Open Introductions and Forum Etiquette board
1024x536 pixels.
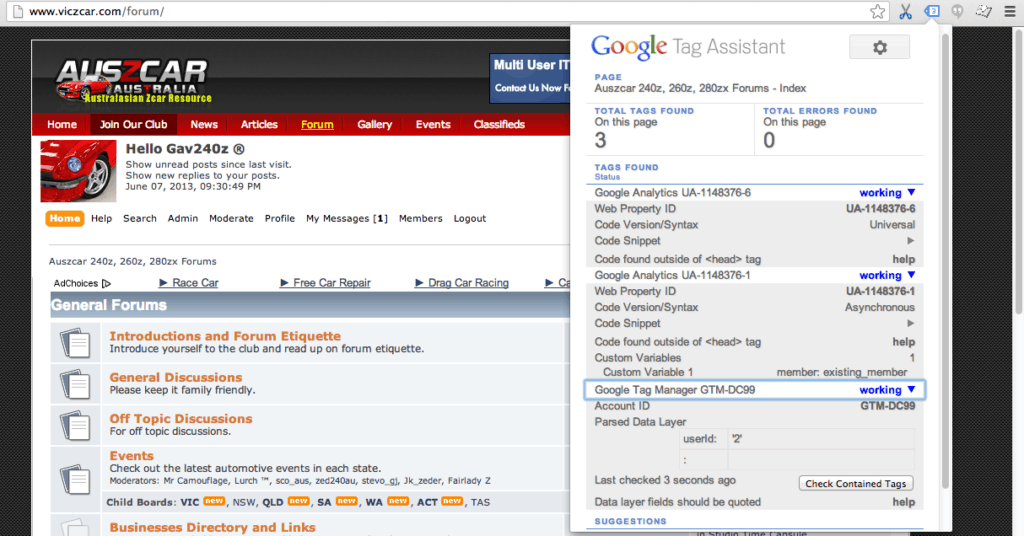coord(225,336)
